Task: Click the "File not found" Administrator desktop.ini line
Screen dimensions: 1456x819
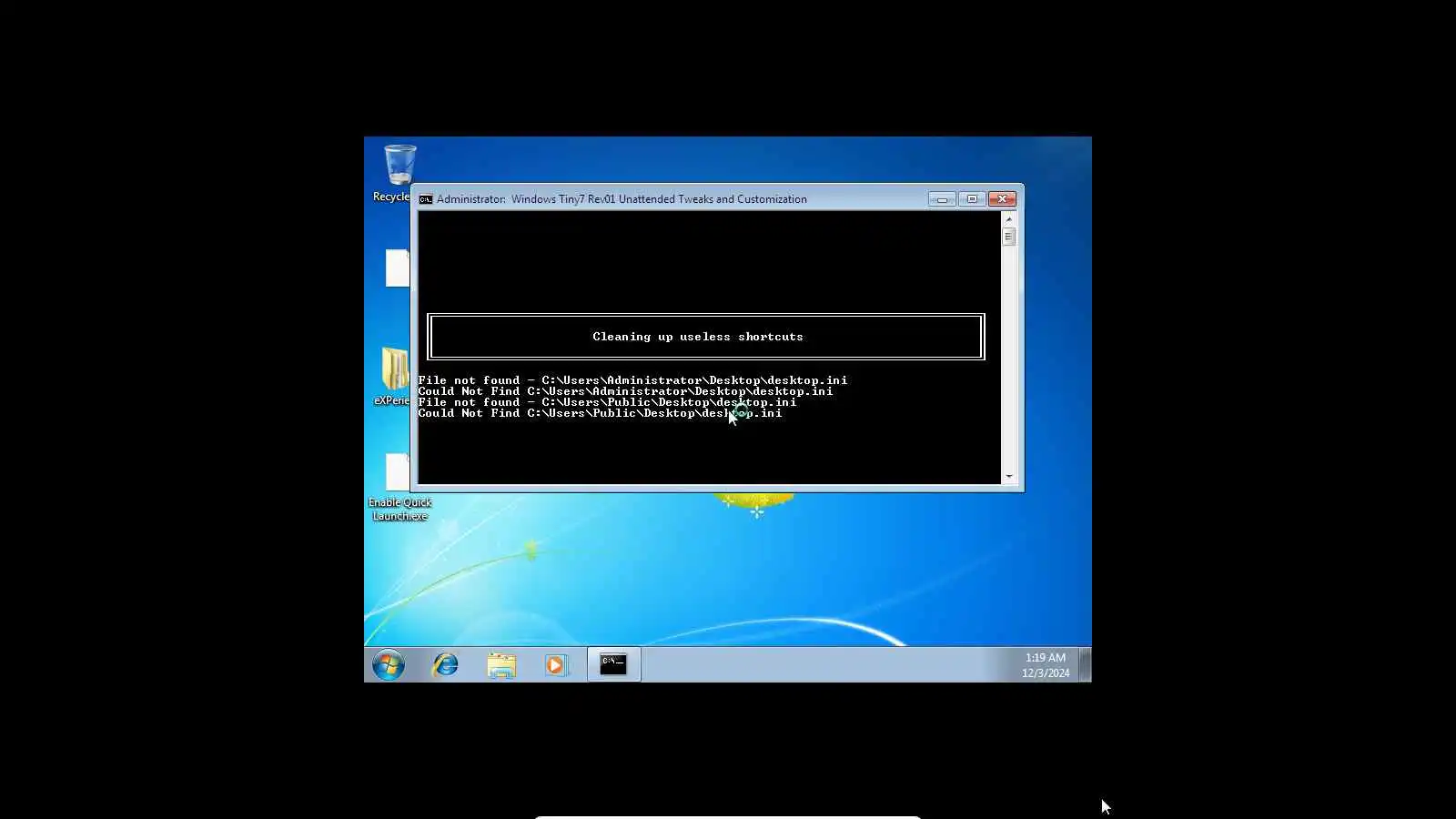Action: [632, 380]
